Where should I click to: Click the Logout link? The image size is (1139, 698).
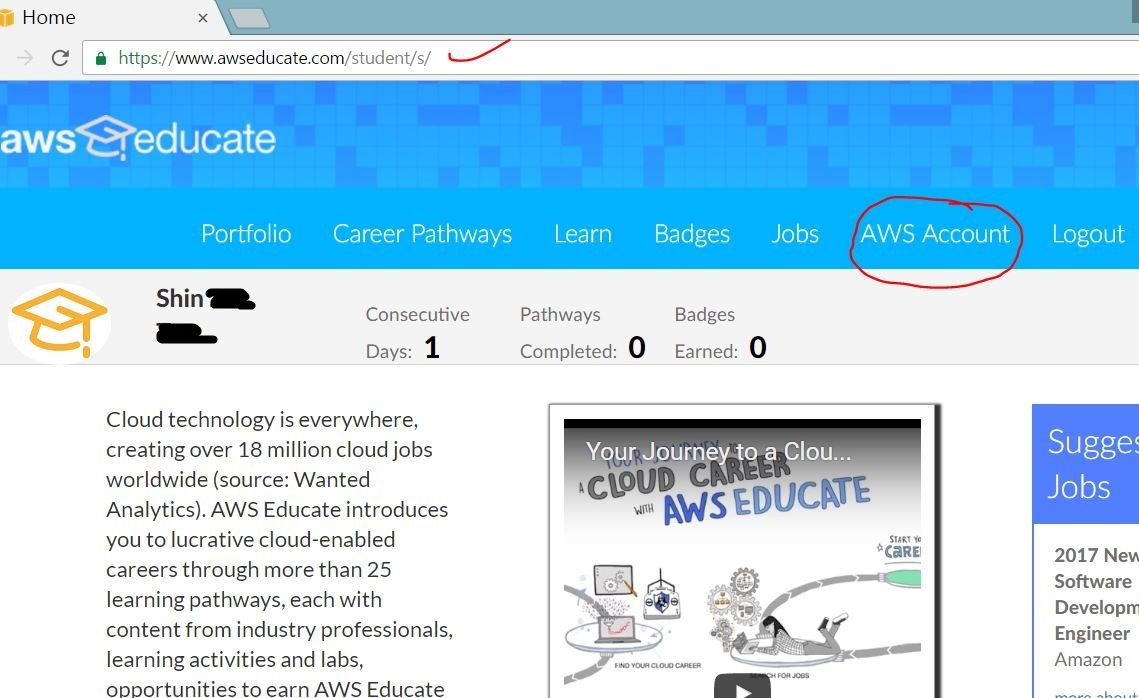tap(1087, 233)
